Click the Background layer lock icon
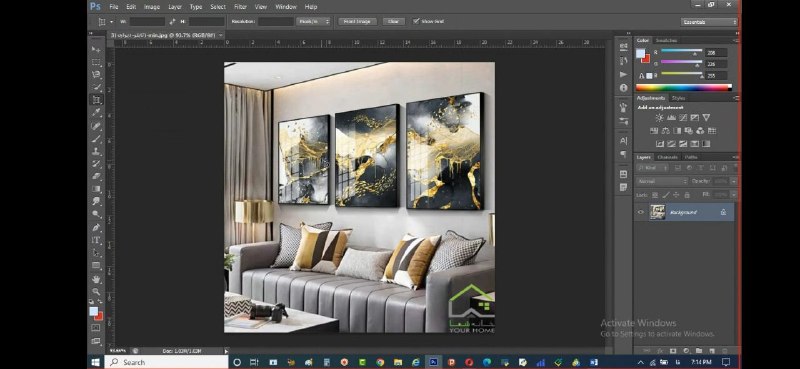The width and height of the screenshot is (800, 369). point(723,212)
